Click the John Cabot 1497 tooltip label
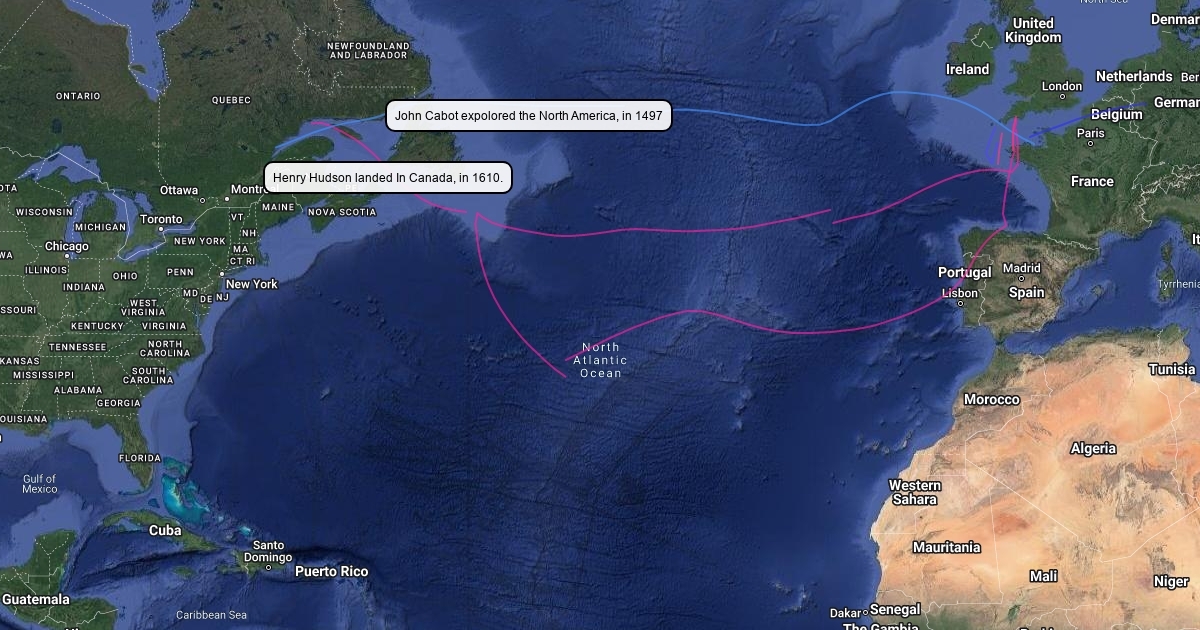This screenshot has height=630, width=1200. 528,116
